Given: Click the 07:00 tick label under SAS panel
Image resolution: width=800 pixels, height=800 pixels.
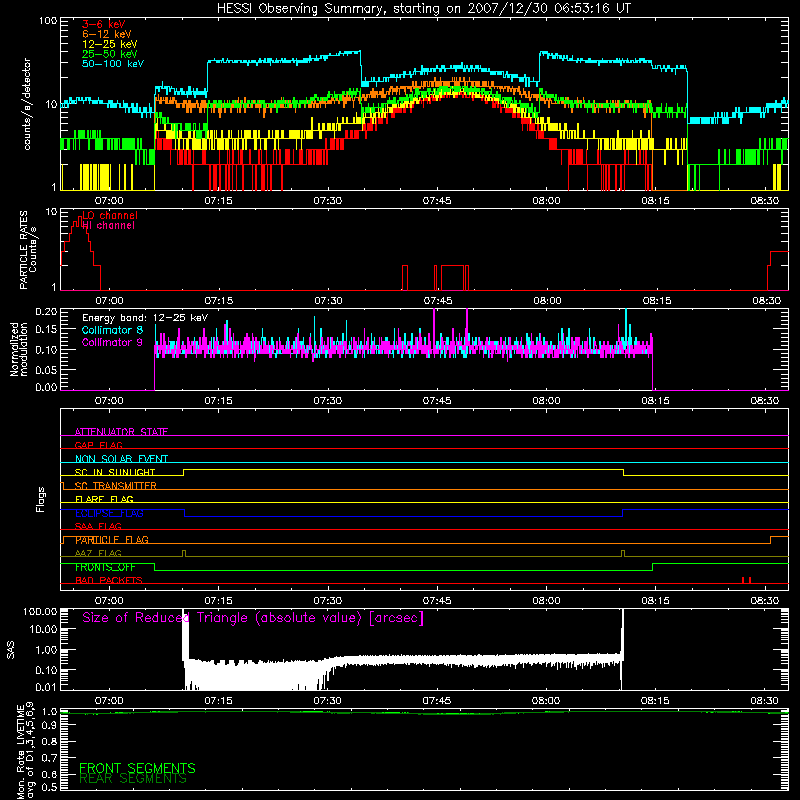Looking at the screenshot, I should [x=109, y=701].
